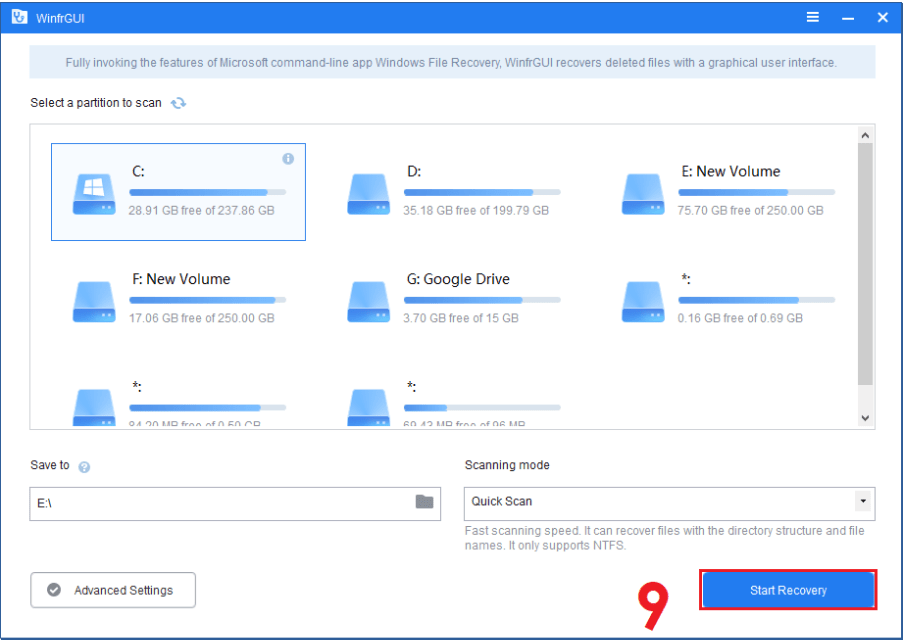
Task: Browse for a destination folder
Action: pyautogui.click(x=424, y=503)
